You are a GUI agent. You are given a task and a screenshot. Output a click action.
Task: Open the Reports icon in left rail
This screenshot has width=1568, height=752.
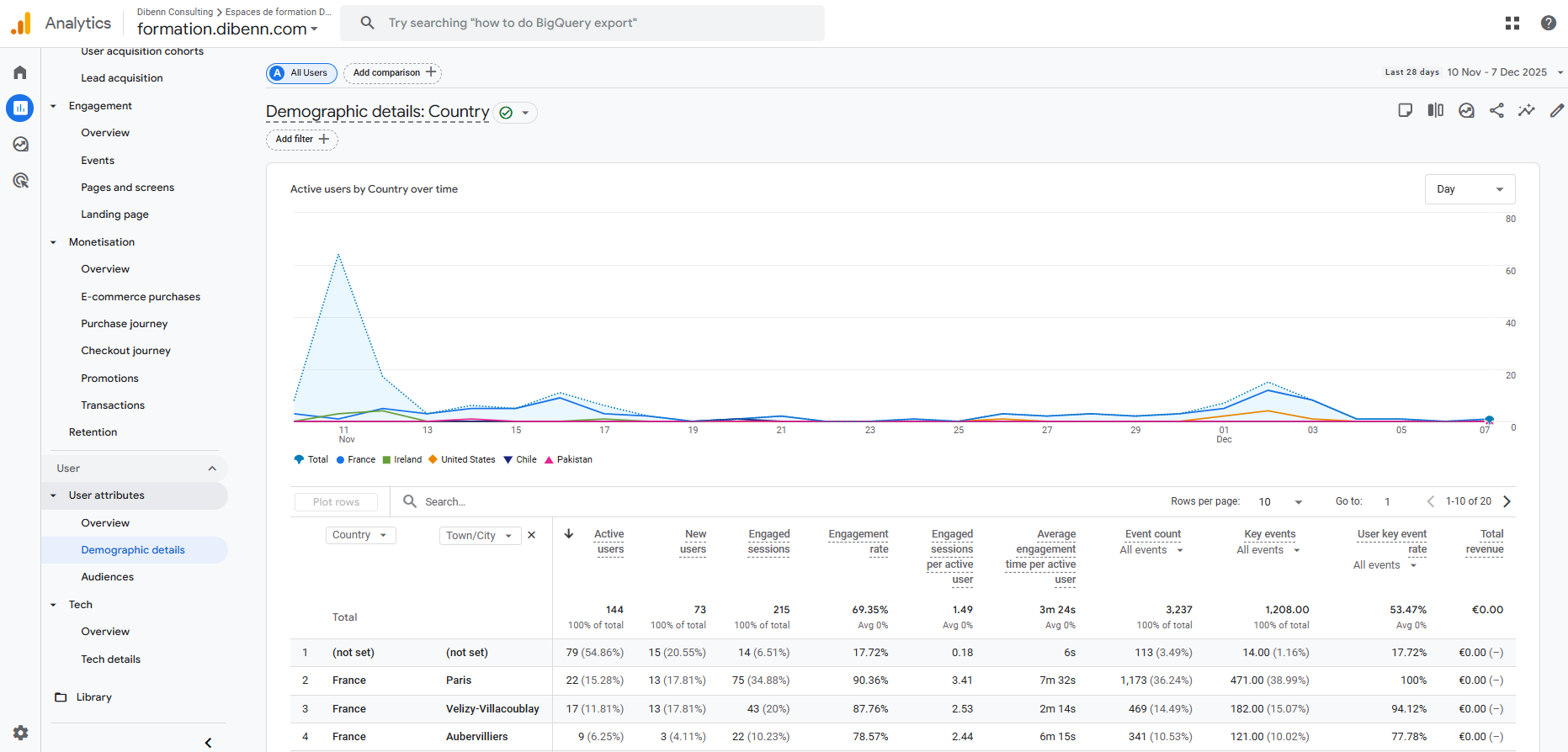coord(20,108)
